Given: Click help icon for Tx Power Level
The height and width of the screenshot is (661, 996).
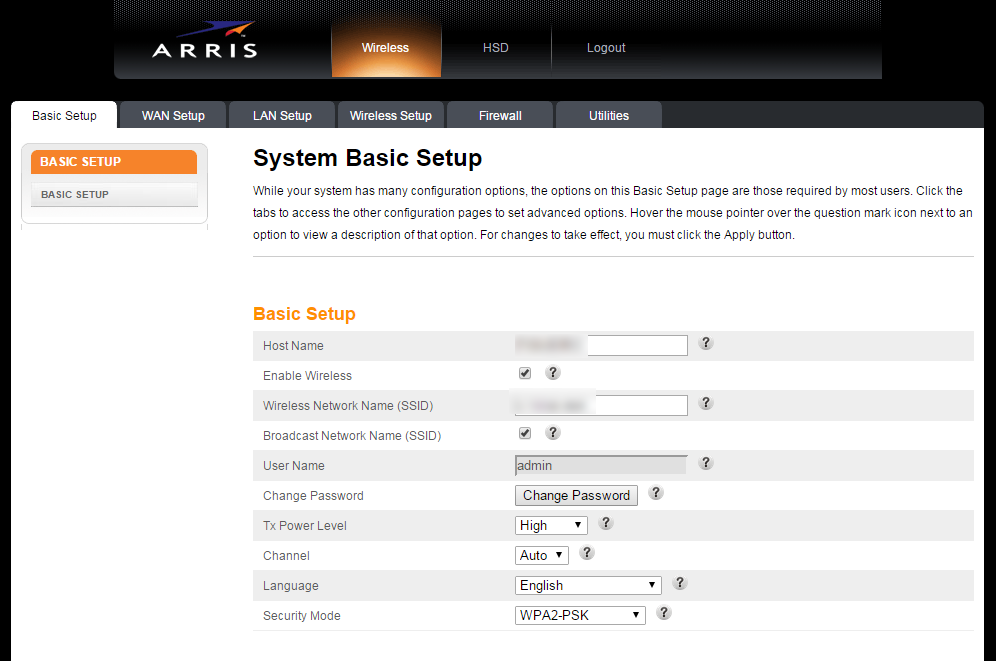Looking at the screenshot, I should coord(605,523).
